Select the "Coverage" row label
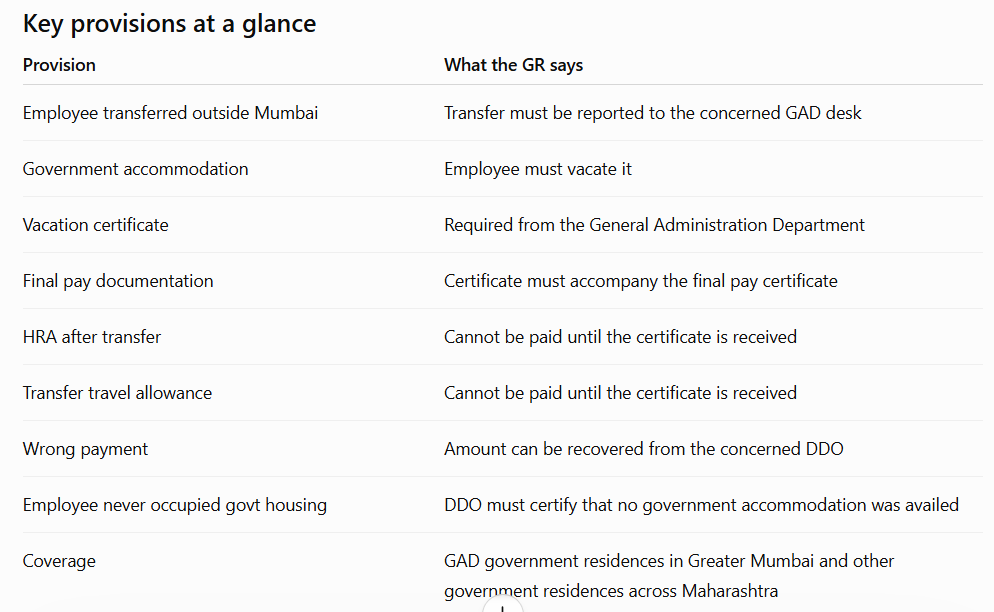The height and width of the screenshot is (612, 994). [59, 561]
